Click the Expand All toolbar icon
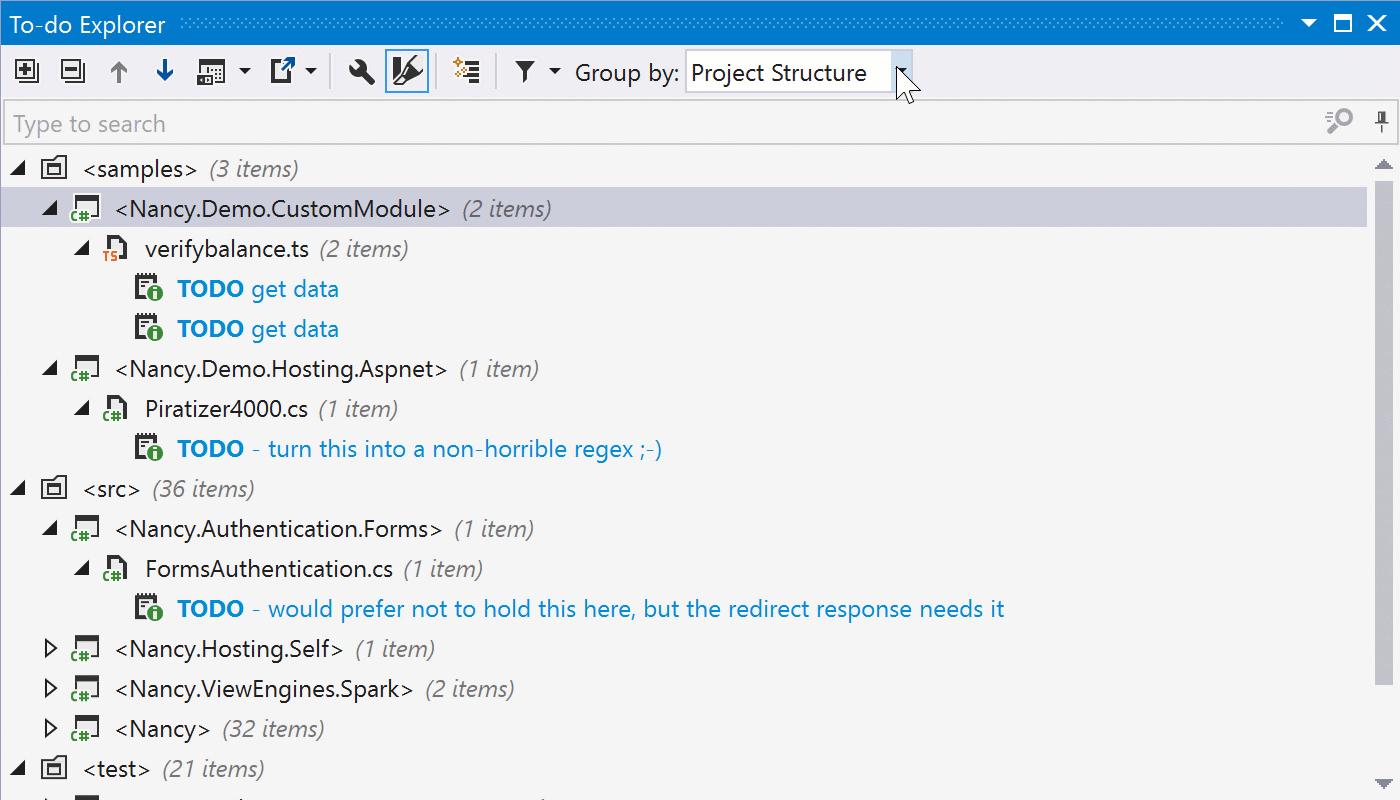The width and height of the screenshot is (1400, 800). 27,70
